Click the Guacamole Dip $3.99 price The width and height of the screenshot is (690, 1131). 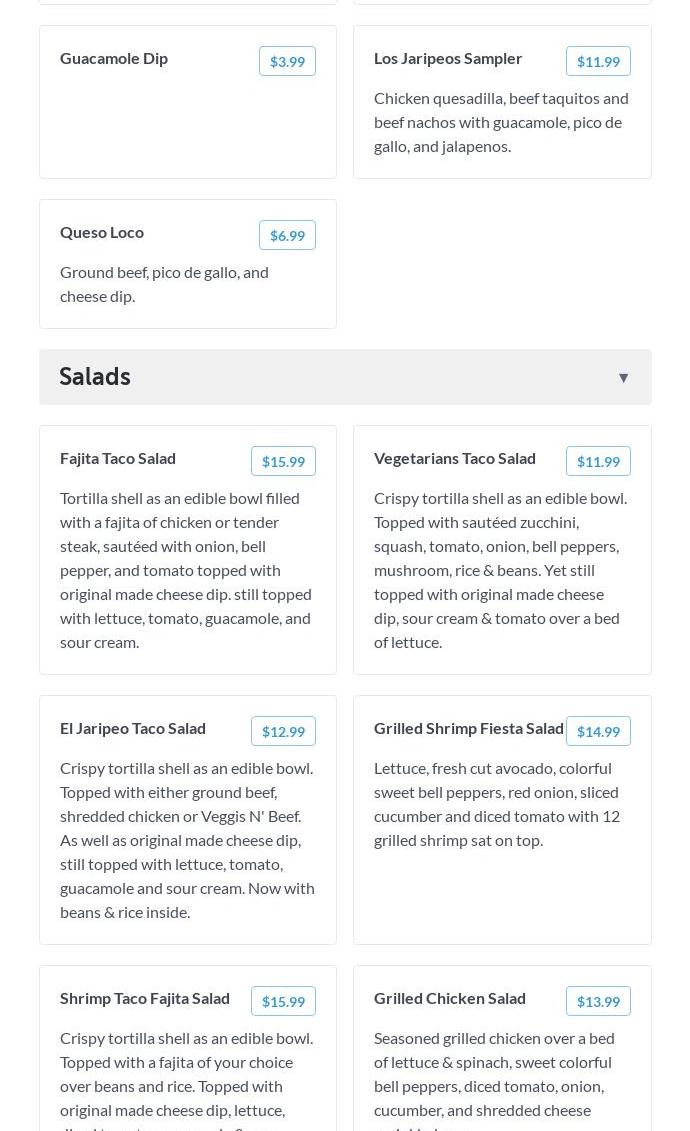(x=287, y=62)
